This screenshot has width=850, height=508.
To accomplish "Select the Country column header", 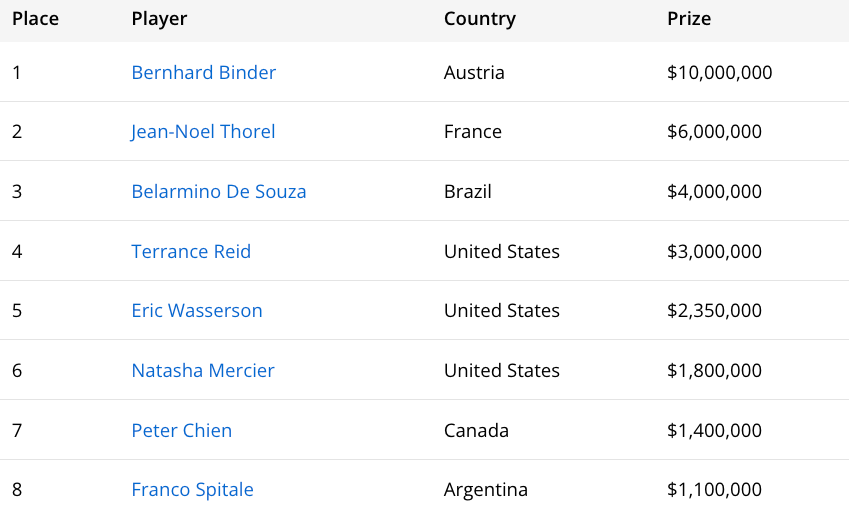I will (x=480, y=19).
